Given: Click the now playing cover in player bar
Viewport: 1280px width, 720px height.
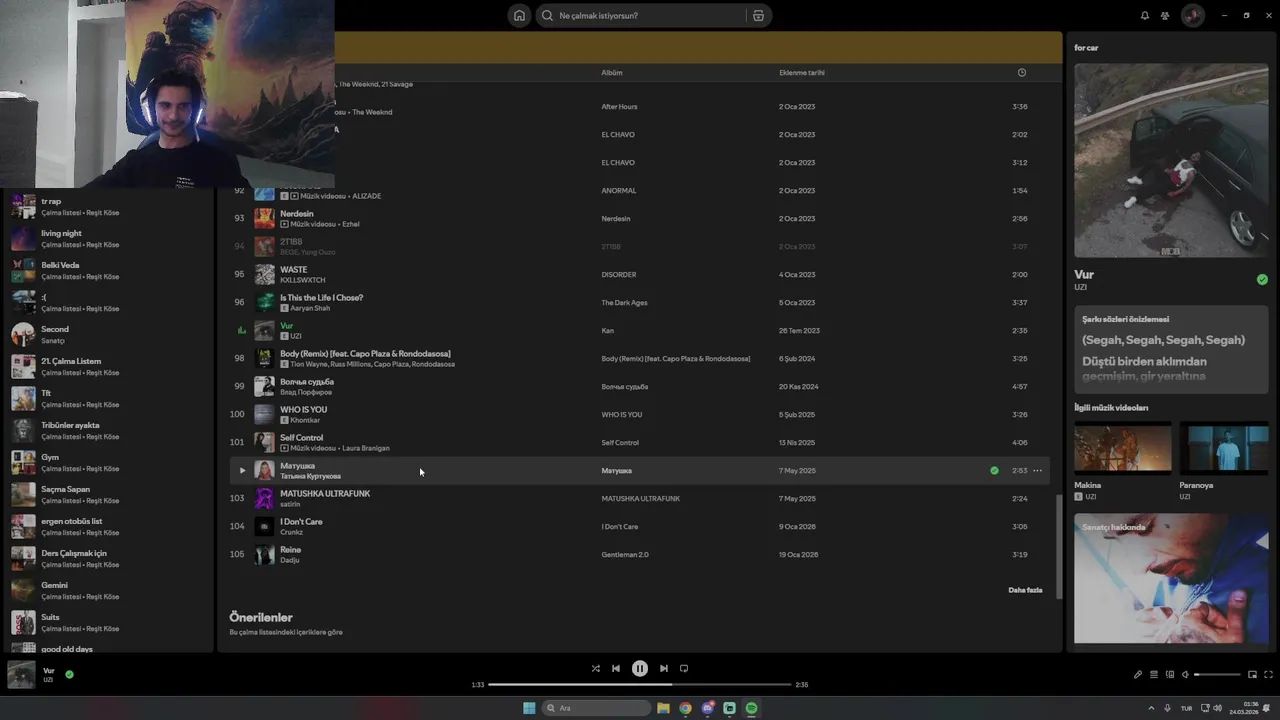Looking at the screenshot, I should [x=22, y=675].
